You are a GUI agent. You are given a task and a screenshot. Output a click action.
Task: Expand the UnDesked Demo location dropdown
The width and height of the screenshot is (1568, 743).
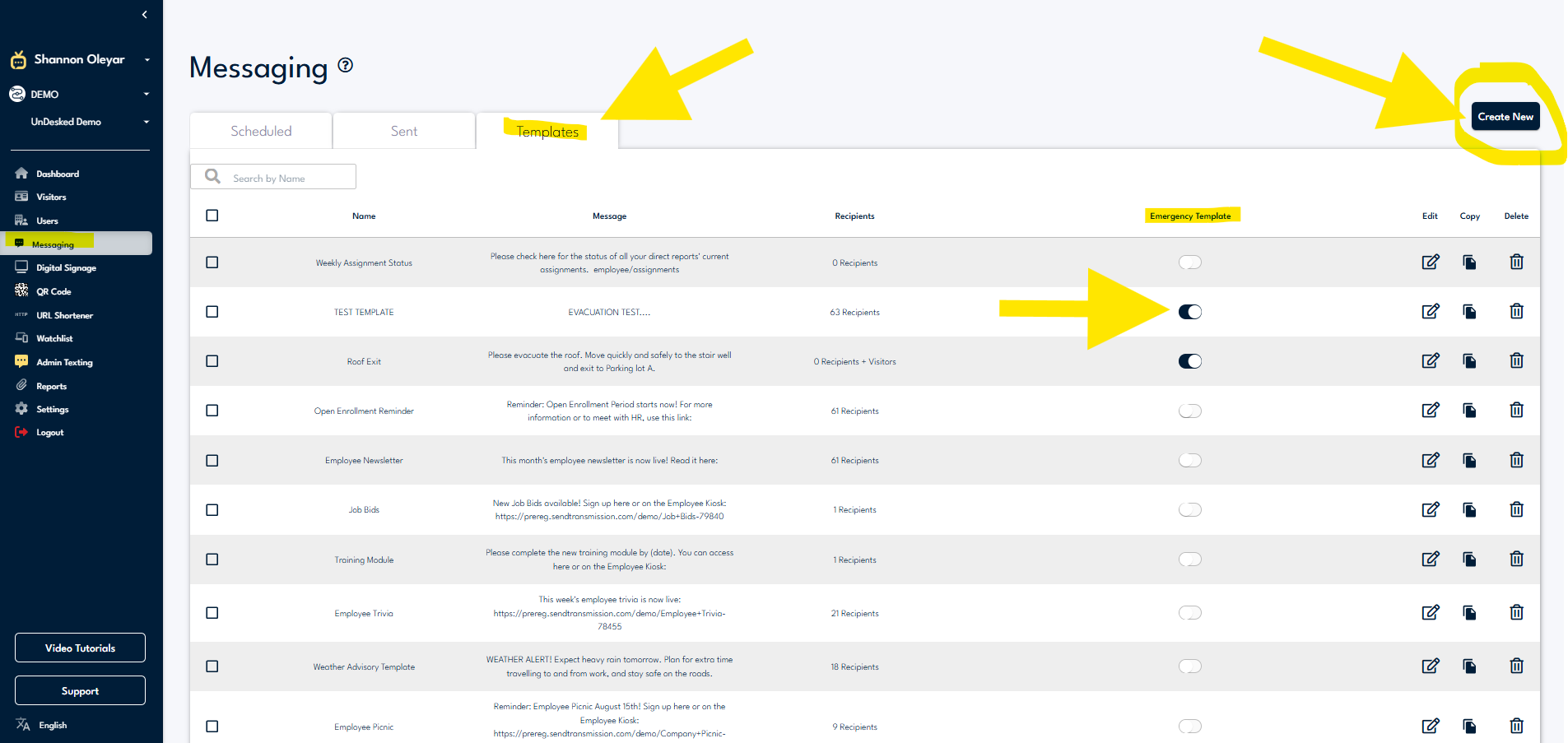pyautogui.click(x=147, y=122)
